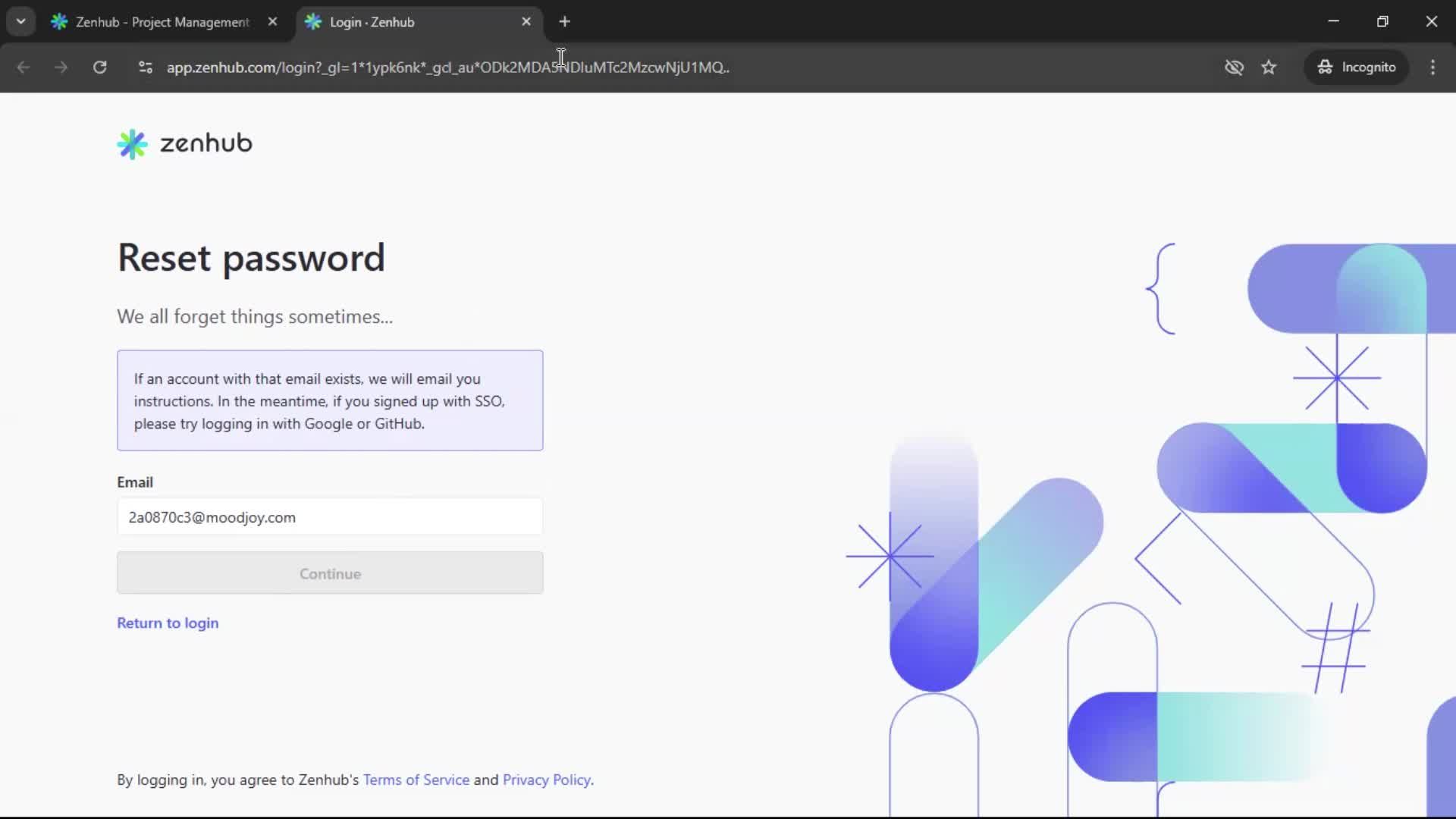Click inside the Email input field

(x=329, y=516)
